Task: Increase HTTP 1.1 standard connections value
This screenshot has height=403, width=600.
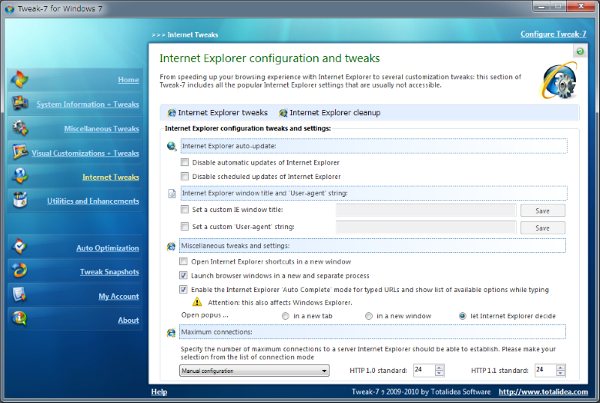Action: click(x=561, y=367)
